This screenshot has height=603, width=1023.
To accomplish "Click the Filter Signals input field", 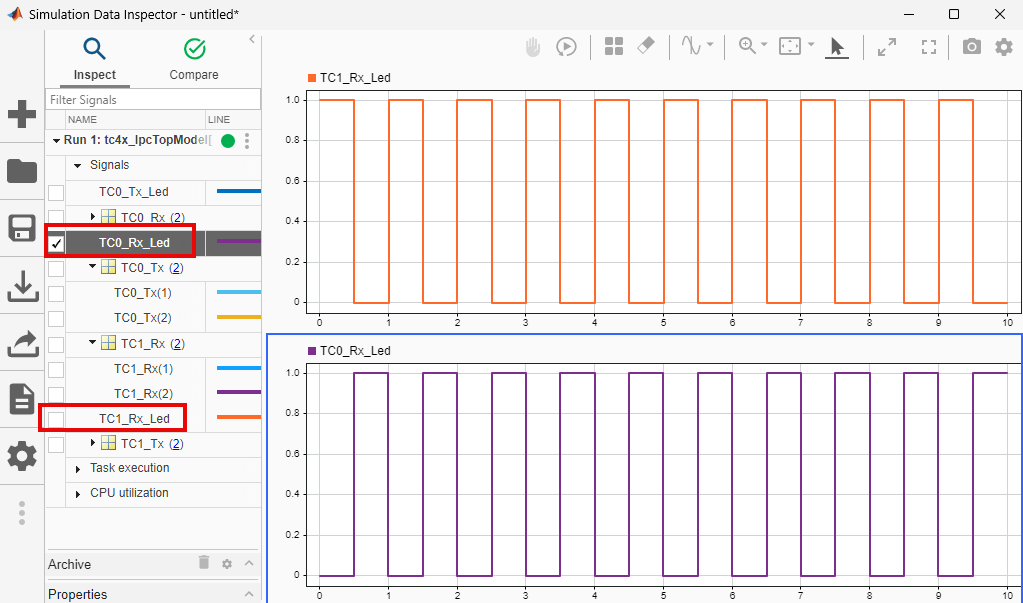I will pyautogui.click(x=152, y=100).
